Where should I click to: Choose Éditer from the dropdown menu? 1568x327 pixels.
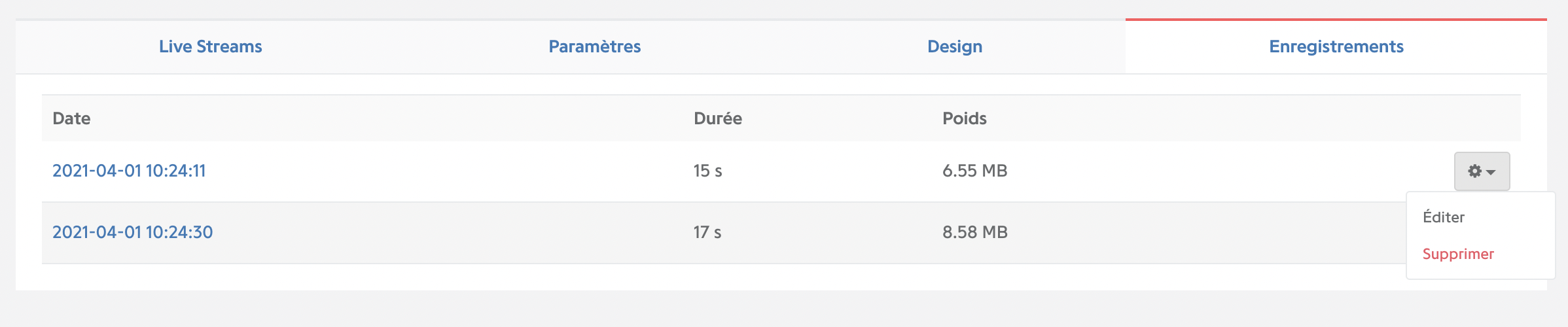tap(1444, 217)
